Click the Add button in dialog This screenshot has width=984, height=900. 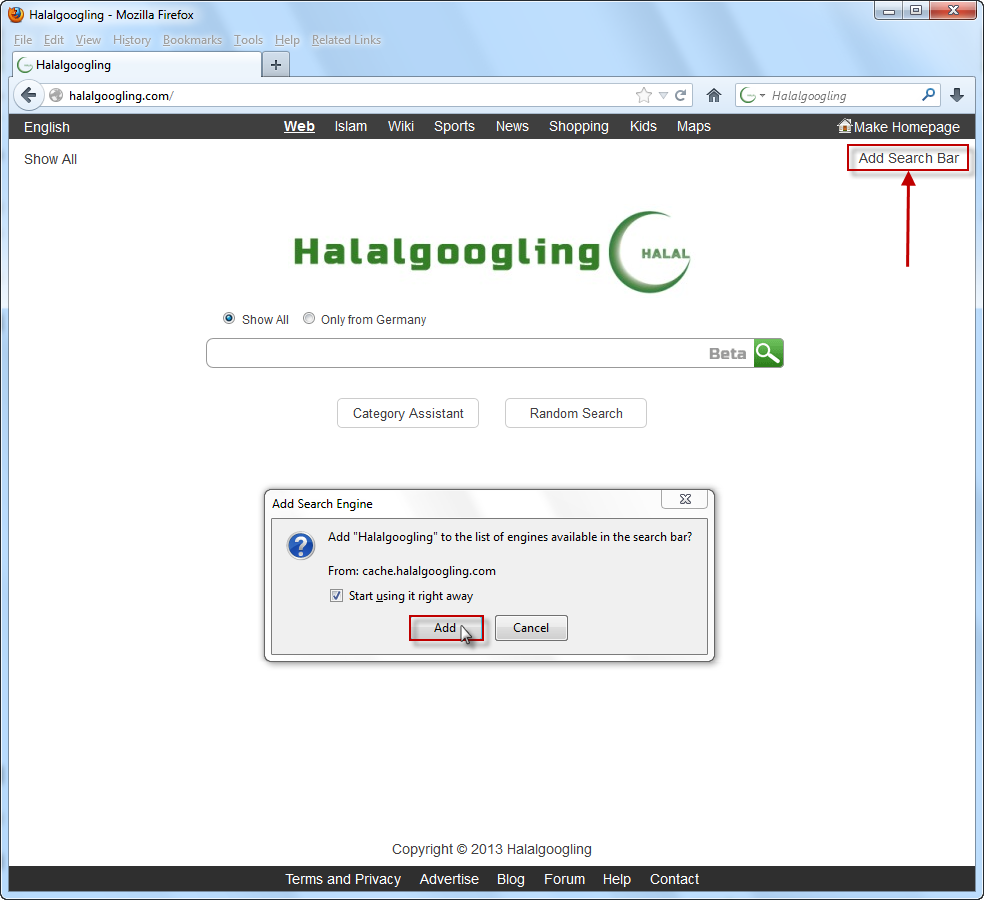tap(446, 628)
